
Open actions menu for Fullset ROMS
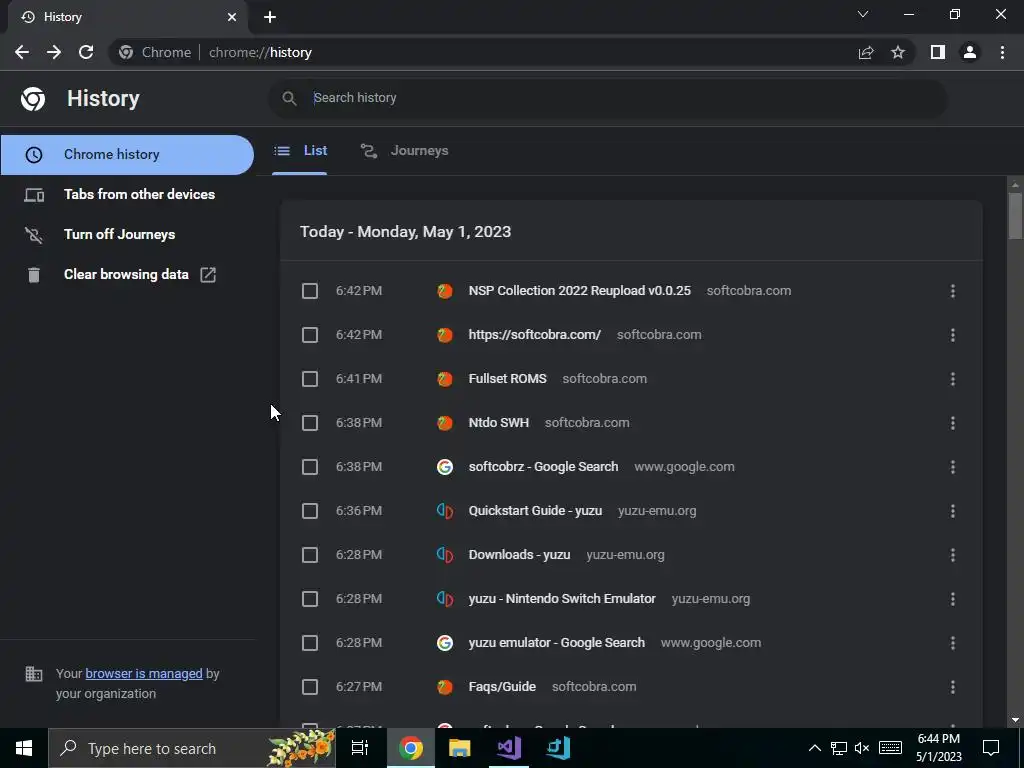953,379
